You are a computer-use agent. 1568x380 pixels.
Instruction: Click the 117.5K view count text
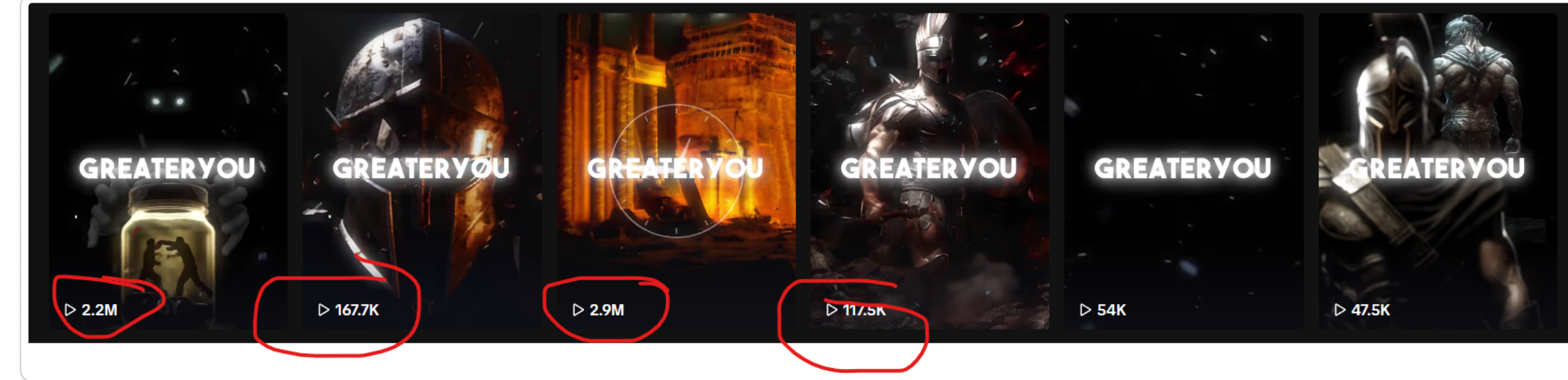(x=864, y=310)
